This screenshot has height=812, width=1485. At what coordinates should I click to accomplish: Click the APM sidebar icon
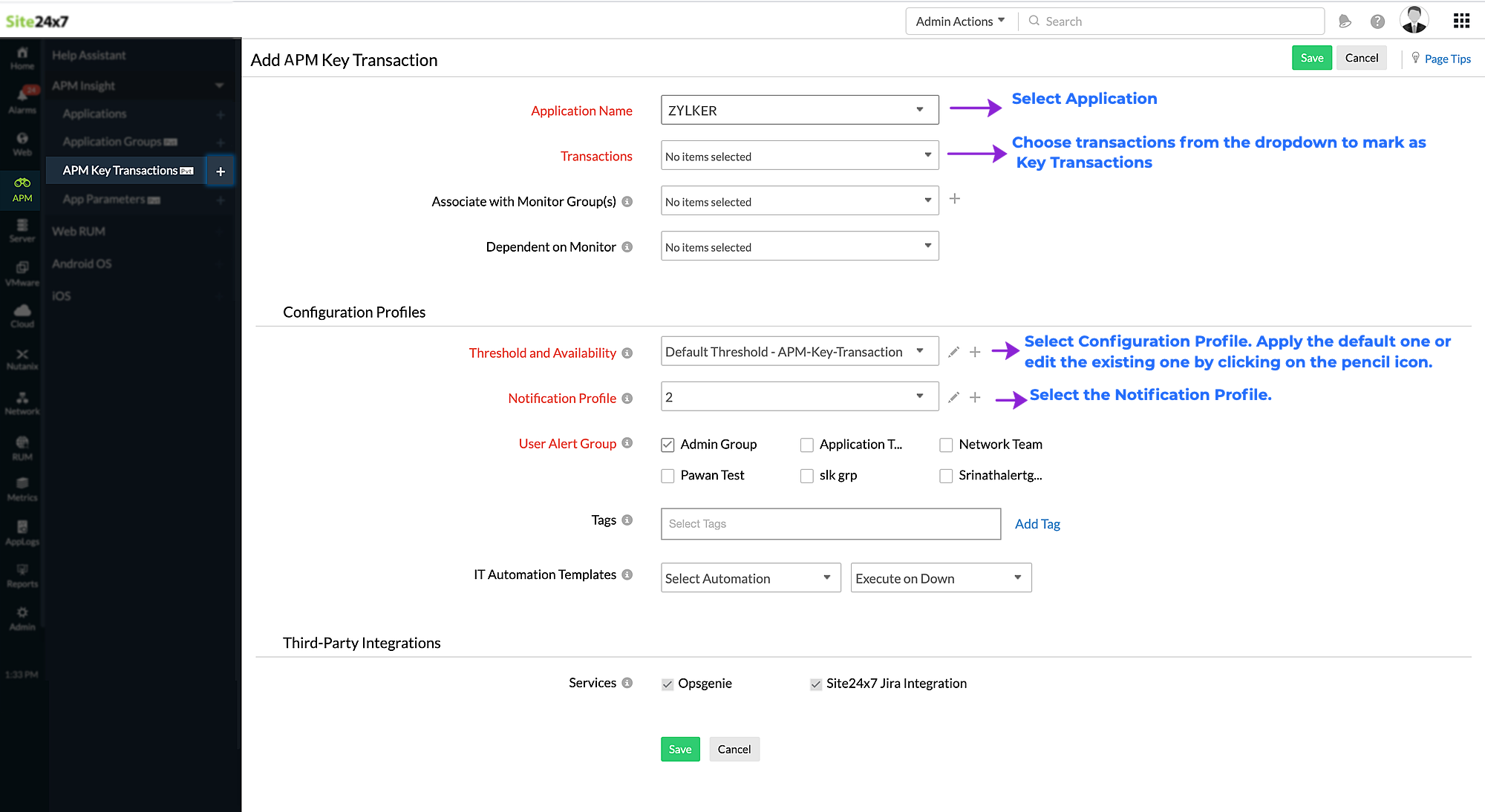point(22,189)
